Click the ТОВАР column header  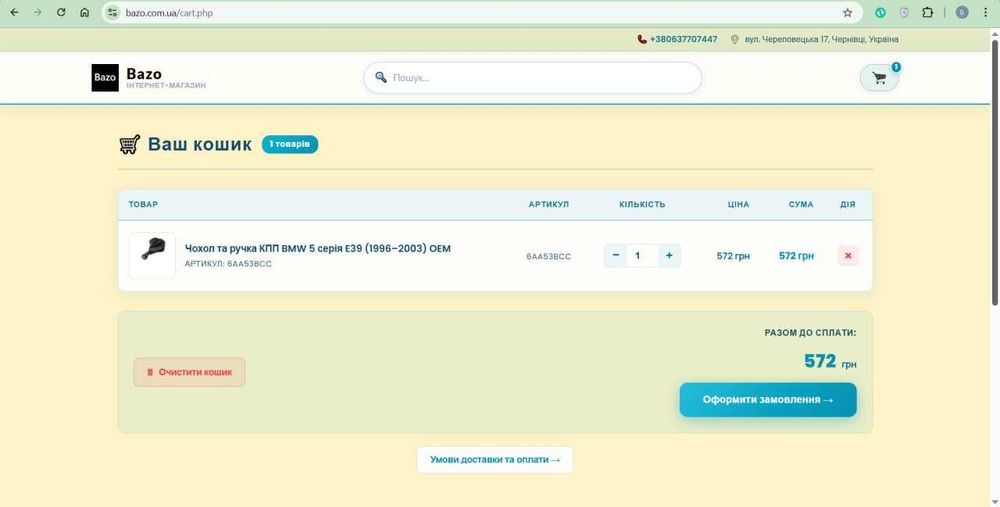tap(143, 205)
